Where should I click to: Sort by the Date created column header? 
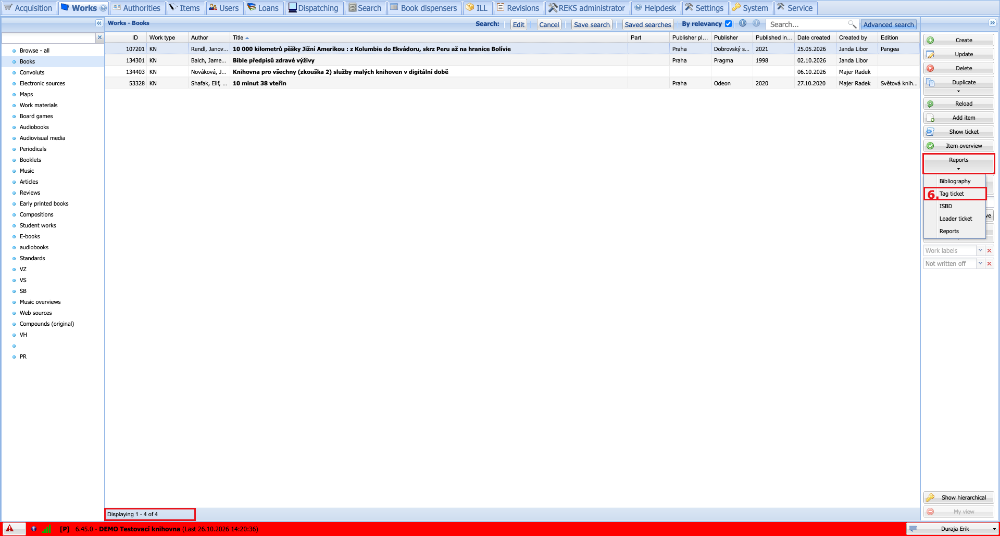click(x=815, y=38)
